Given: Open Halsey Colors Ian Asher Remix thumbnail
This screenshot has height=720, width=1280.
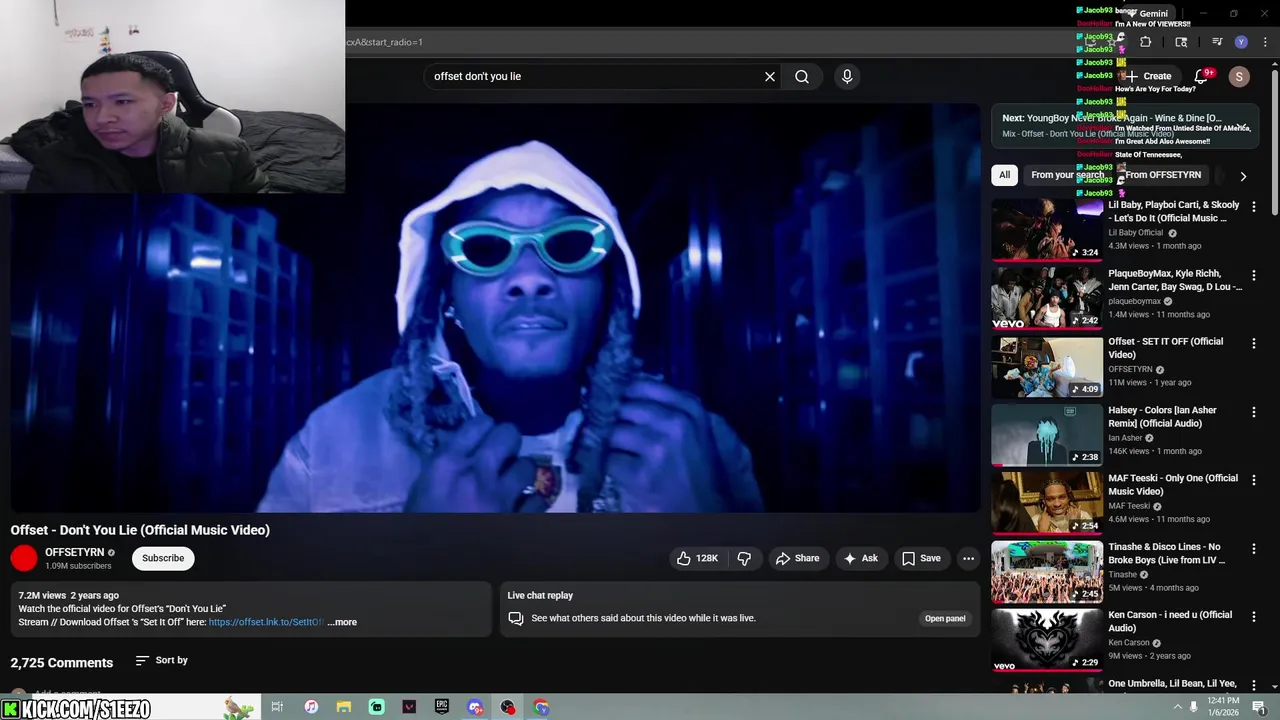Looking at the screenshot, I should pyautogui.click(x=1047, y=434).
